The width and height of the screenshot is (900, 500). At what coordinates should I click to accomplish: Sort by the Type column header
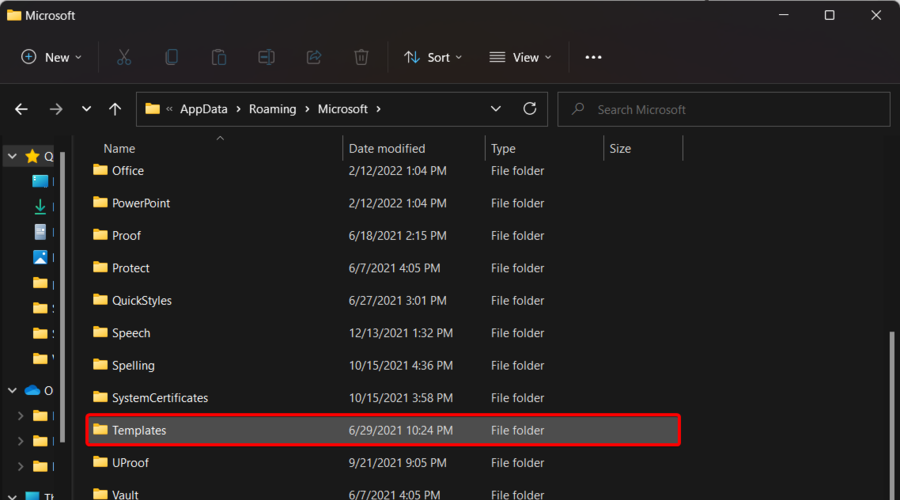(503, 149)
